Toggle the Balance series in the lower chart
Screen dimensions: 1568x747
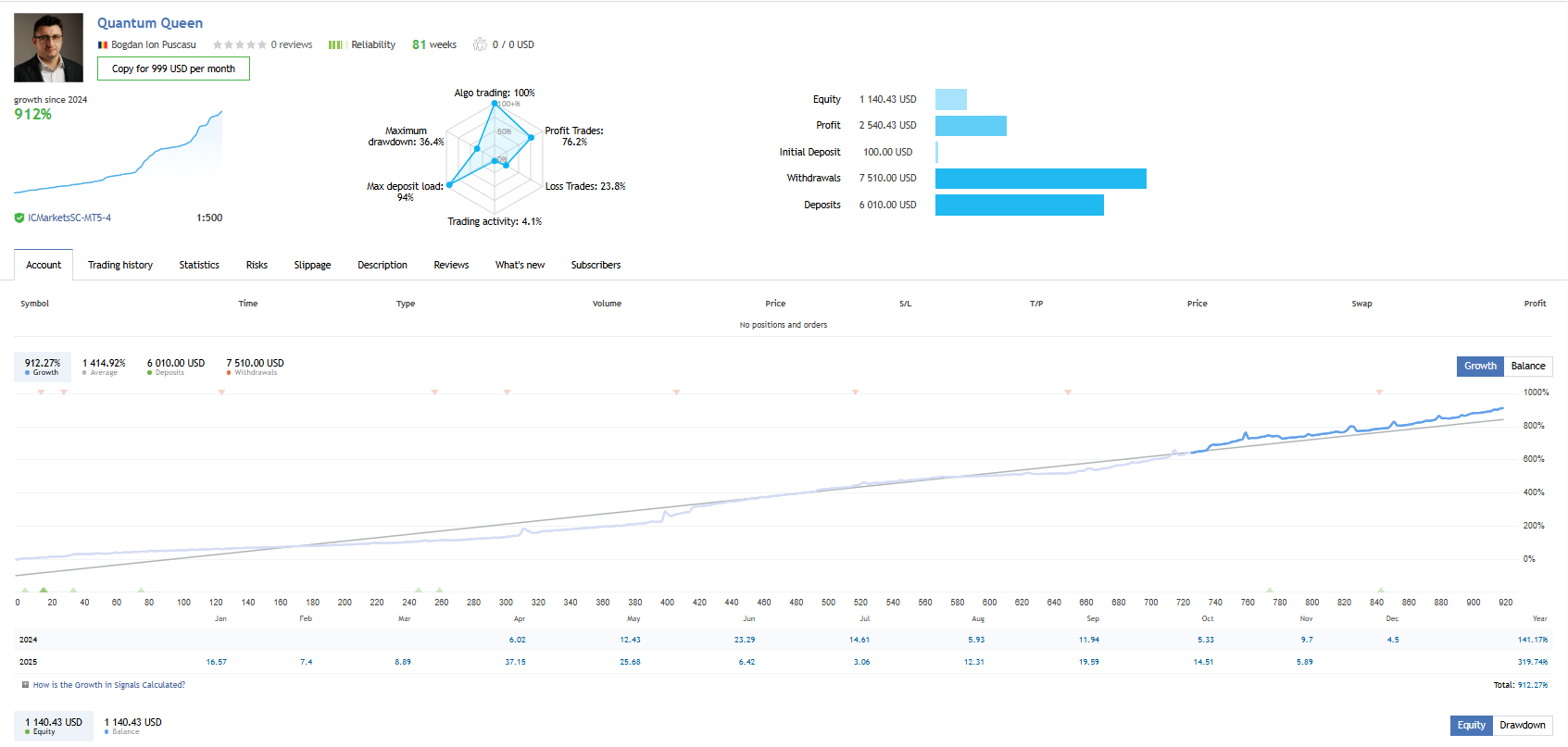pos(132,726)
